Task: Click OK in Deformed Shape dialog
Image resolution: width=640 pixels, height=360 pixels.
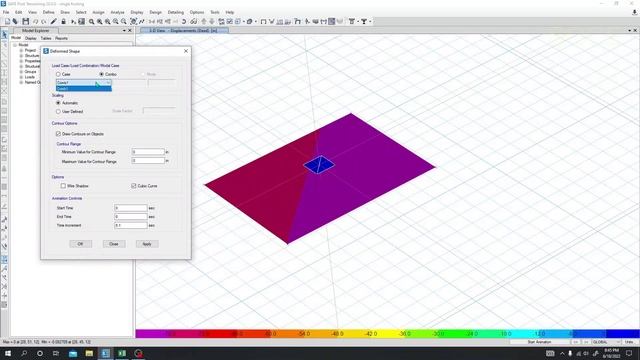Action: point(80,244)
